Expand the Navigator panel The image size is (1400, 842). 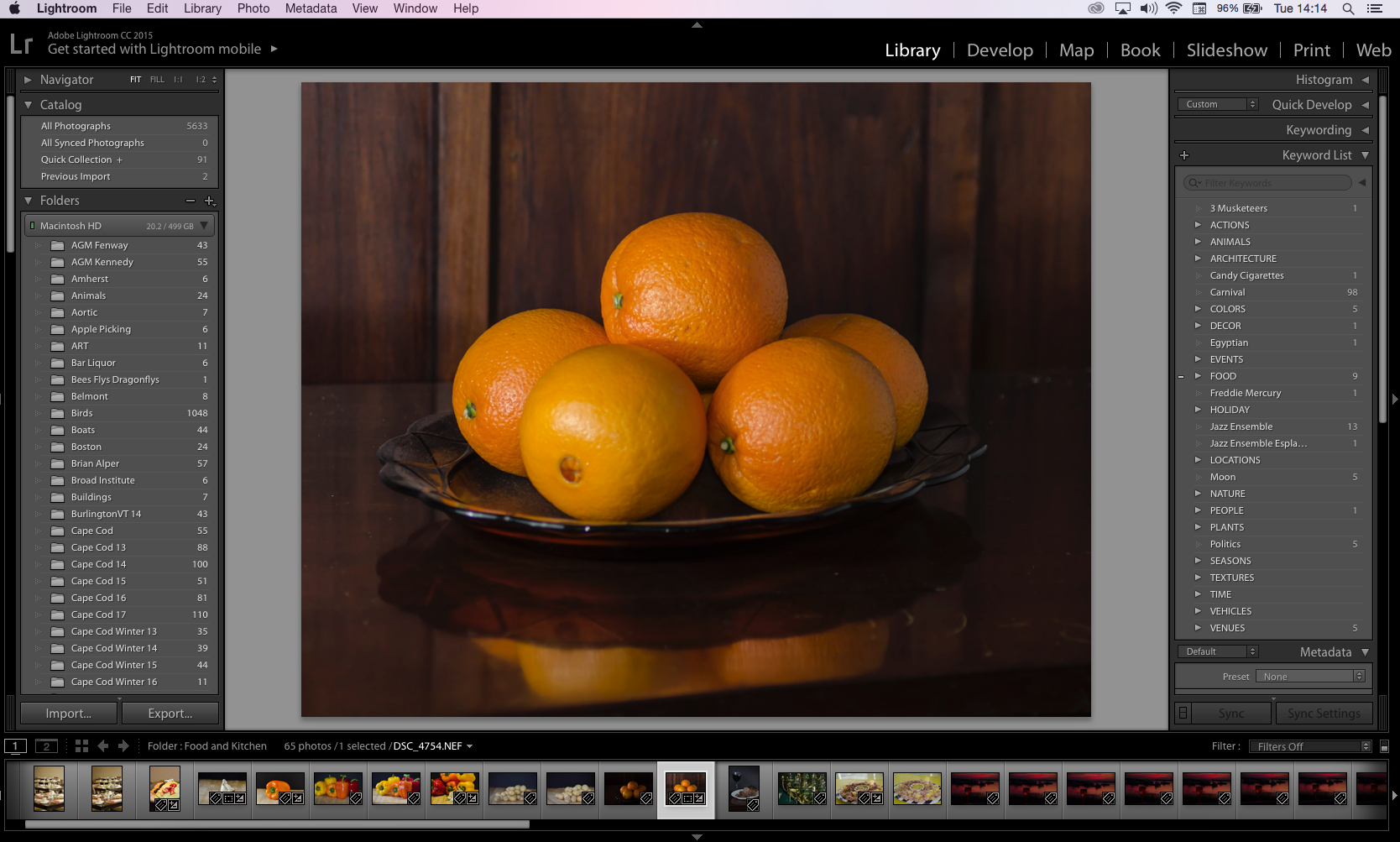coord(28,80)
